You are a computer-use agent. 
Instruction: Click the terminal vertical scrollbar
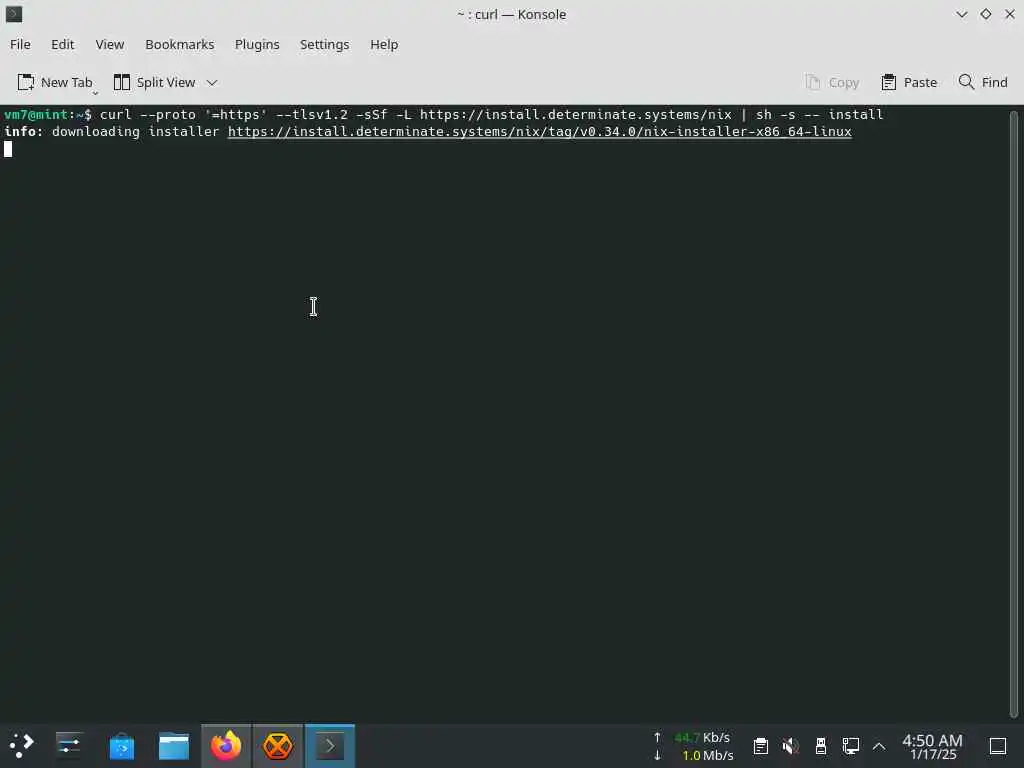[1014, 413]
